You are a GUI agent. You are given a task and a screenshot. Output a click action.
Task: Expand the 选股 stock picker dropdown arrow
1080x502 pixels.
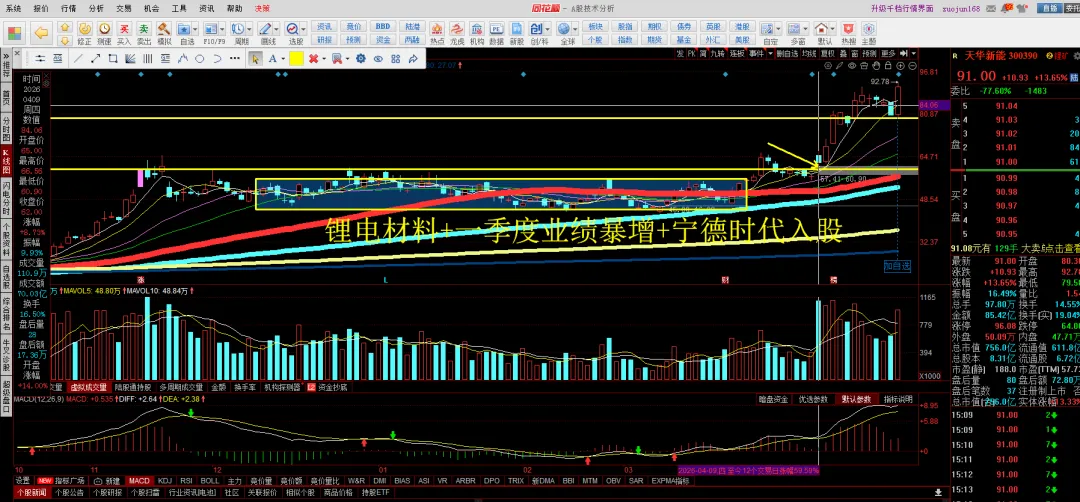pos(303,29)
